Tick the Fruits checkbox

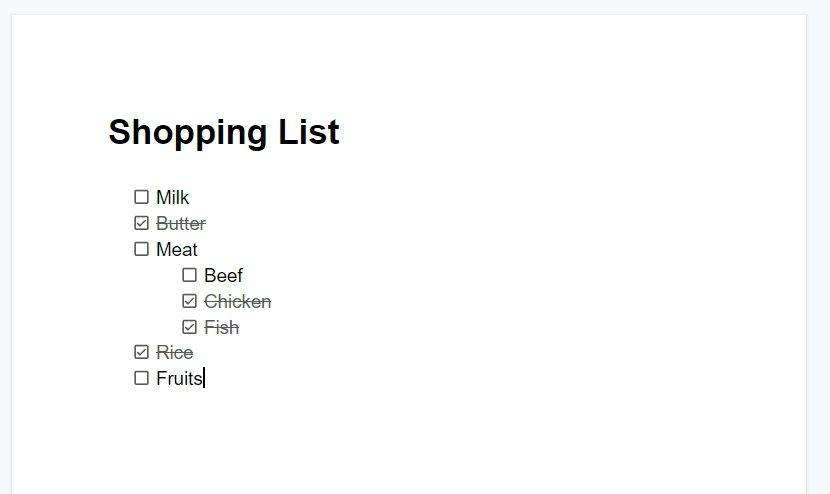141,378
